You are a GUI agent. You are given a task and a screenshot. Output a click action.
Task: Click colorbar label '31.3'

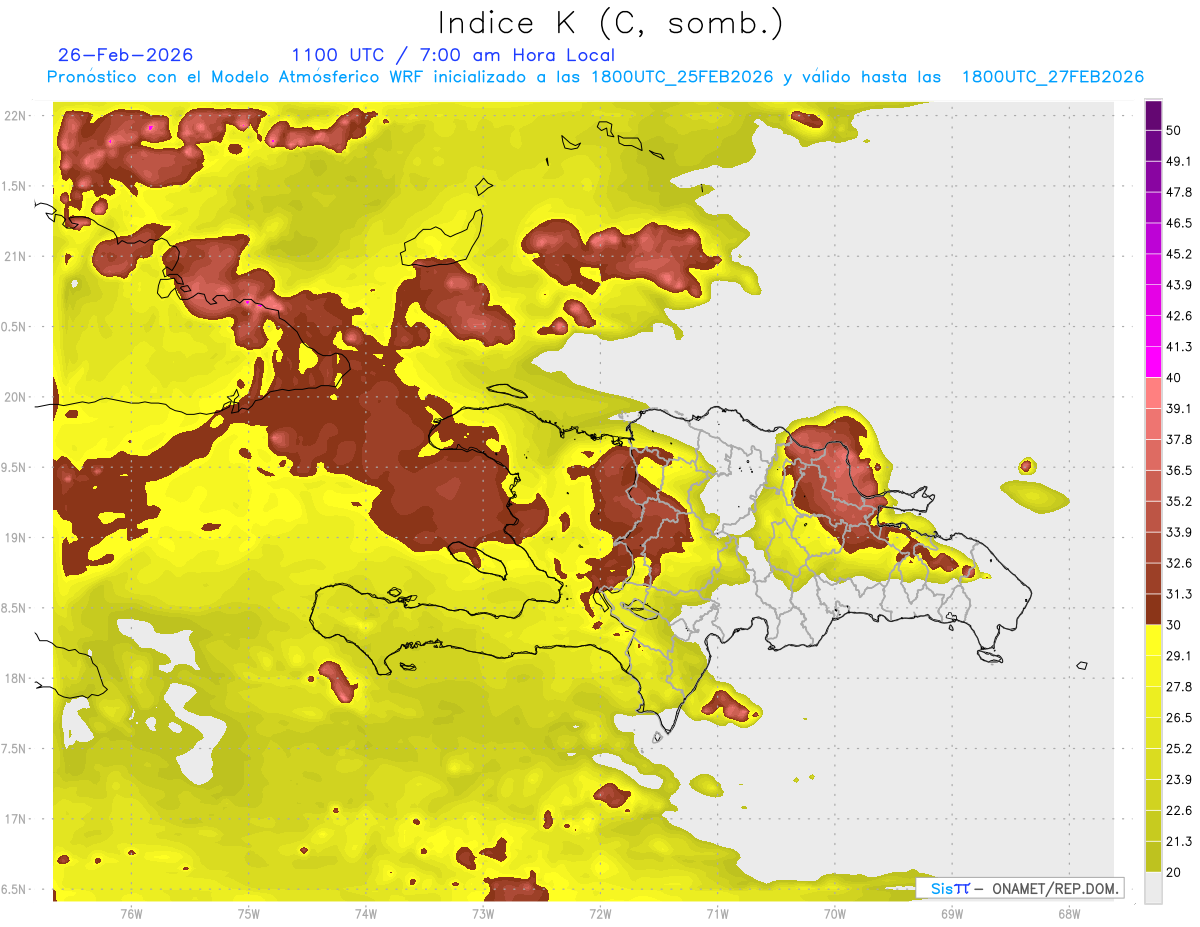click(1179, 594)
